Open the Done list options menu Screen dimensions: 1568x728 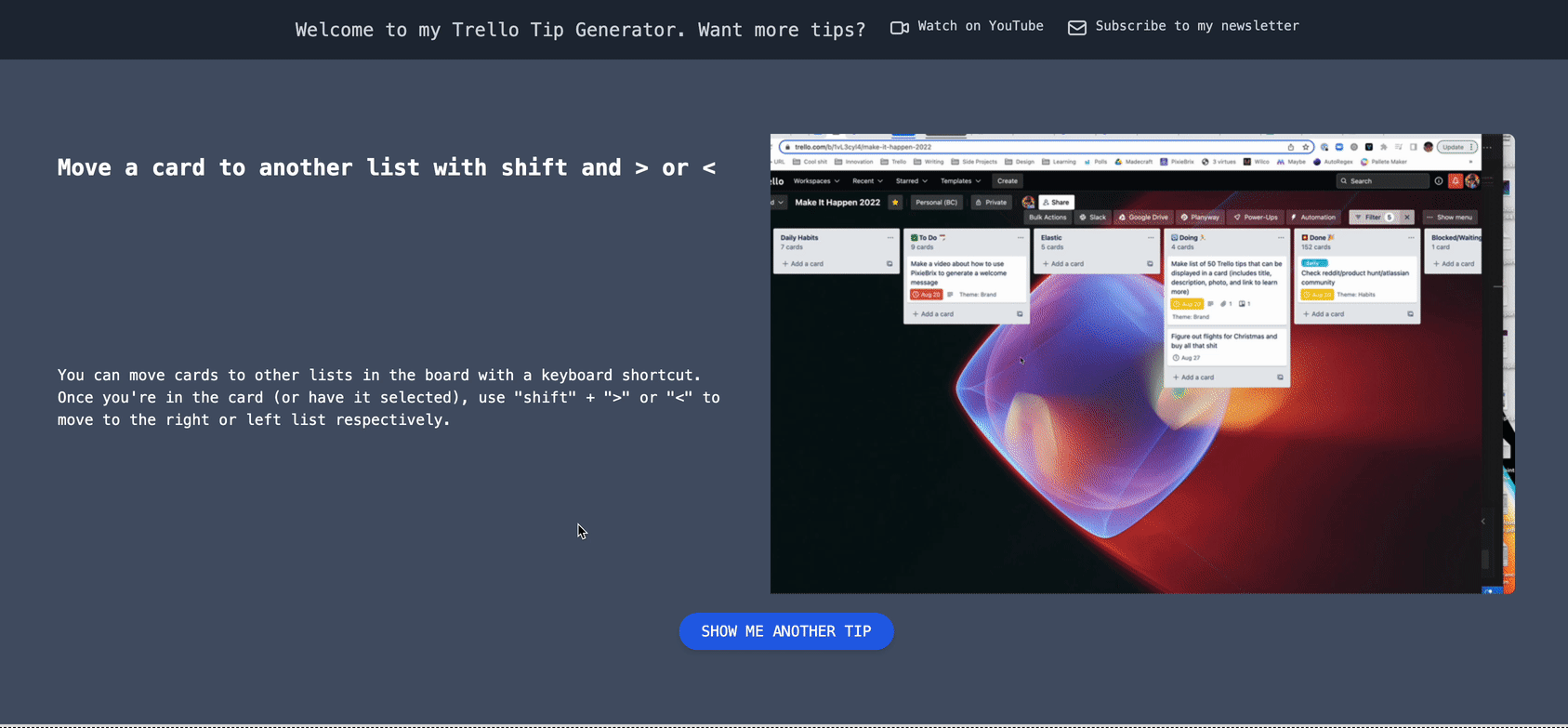pos(1411,238)
